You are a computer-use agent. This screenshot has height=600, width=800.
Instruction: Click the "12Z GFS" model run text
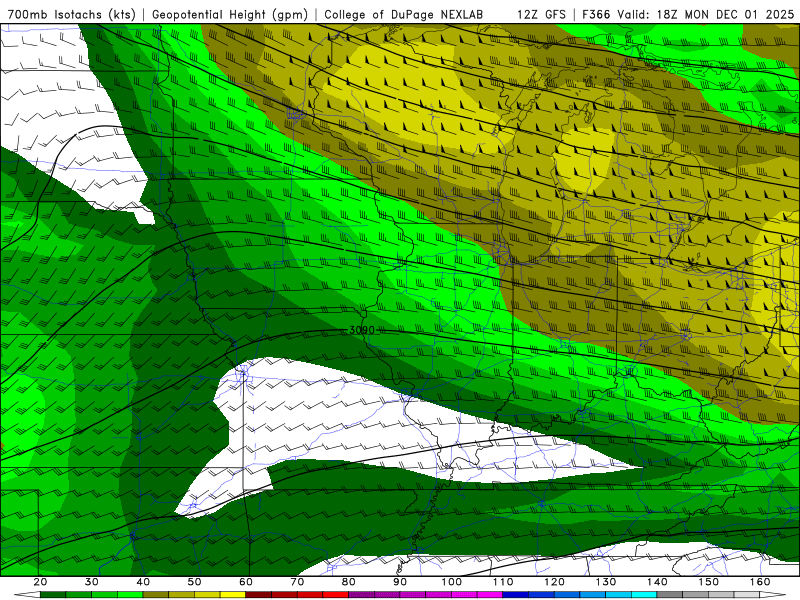pos(541,15)
